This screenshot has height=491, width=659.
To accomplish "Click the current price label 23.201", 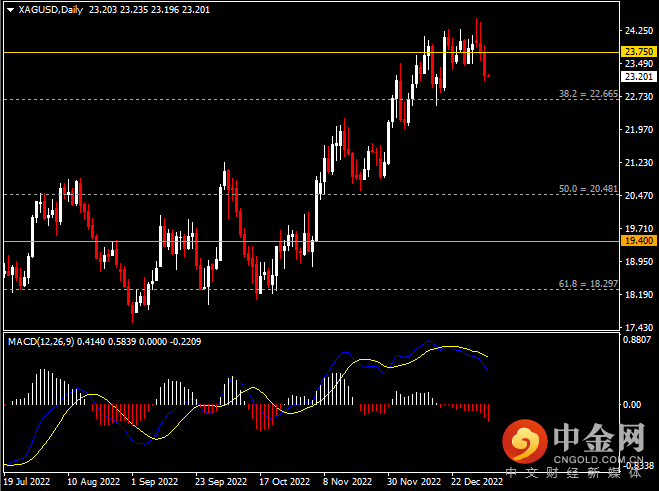I will [636, 76].
